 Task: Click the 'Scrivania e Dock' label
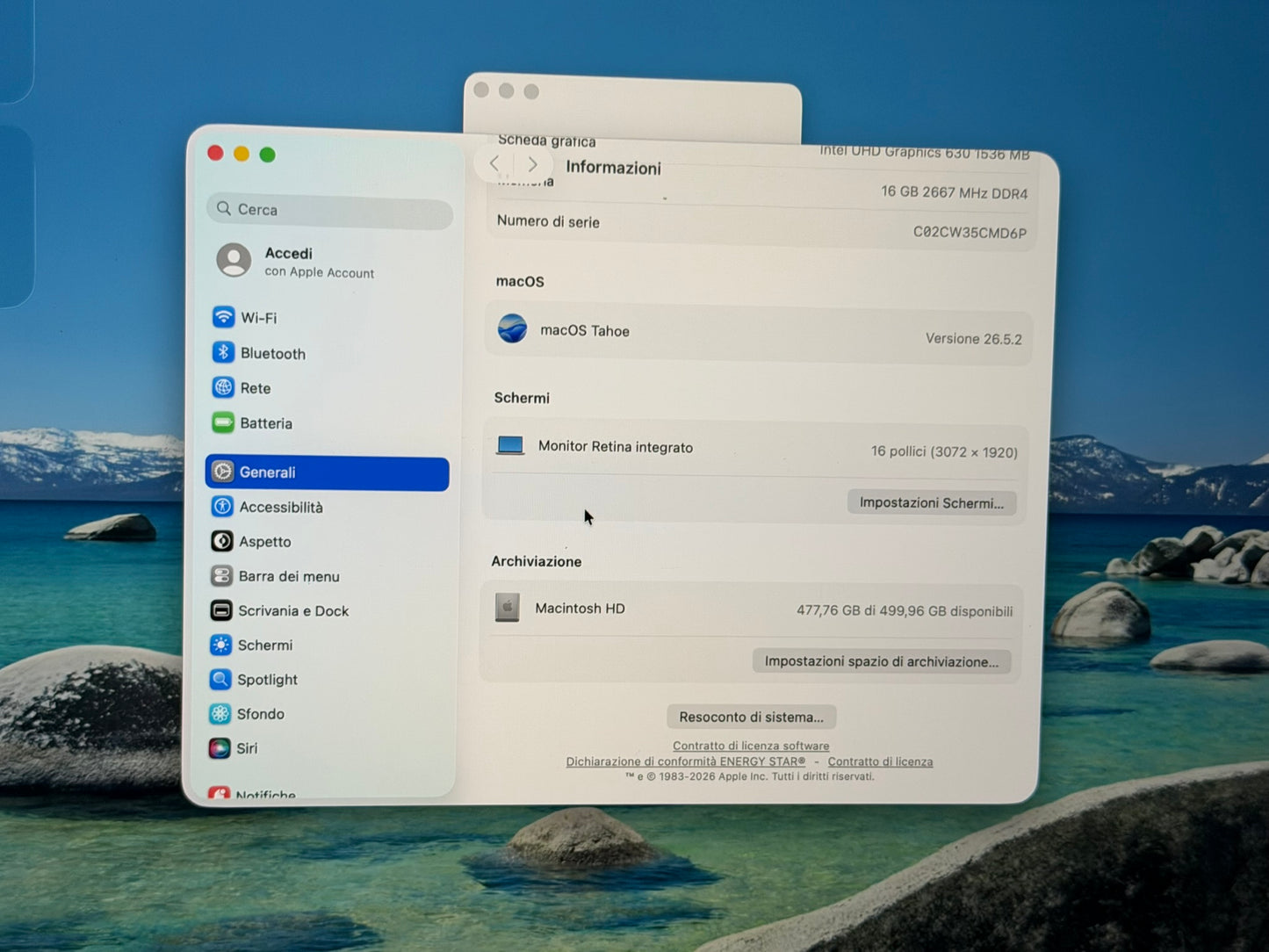point(293,610)
